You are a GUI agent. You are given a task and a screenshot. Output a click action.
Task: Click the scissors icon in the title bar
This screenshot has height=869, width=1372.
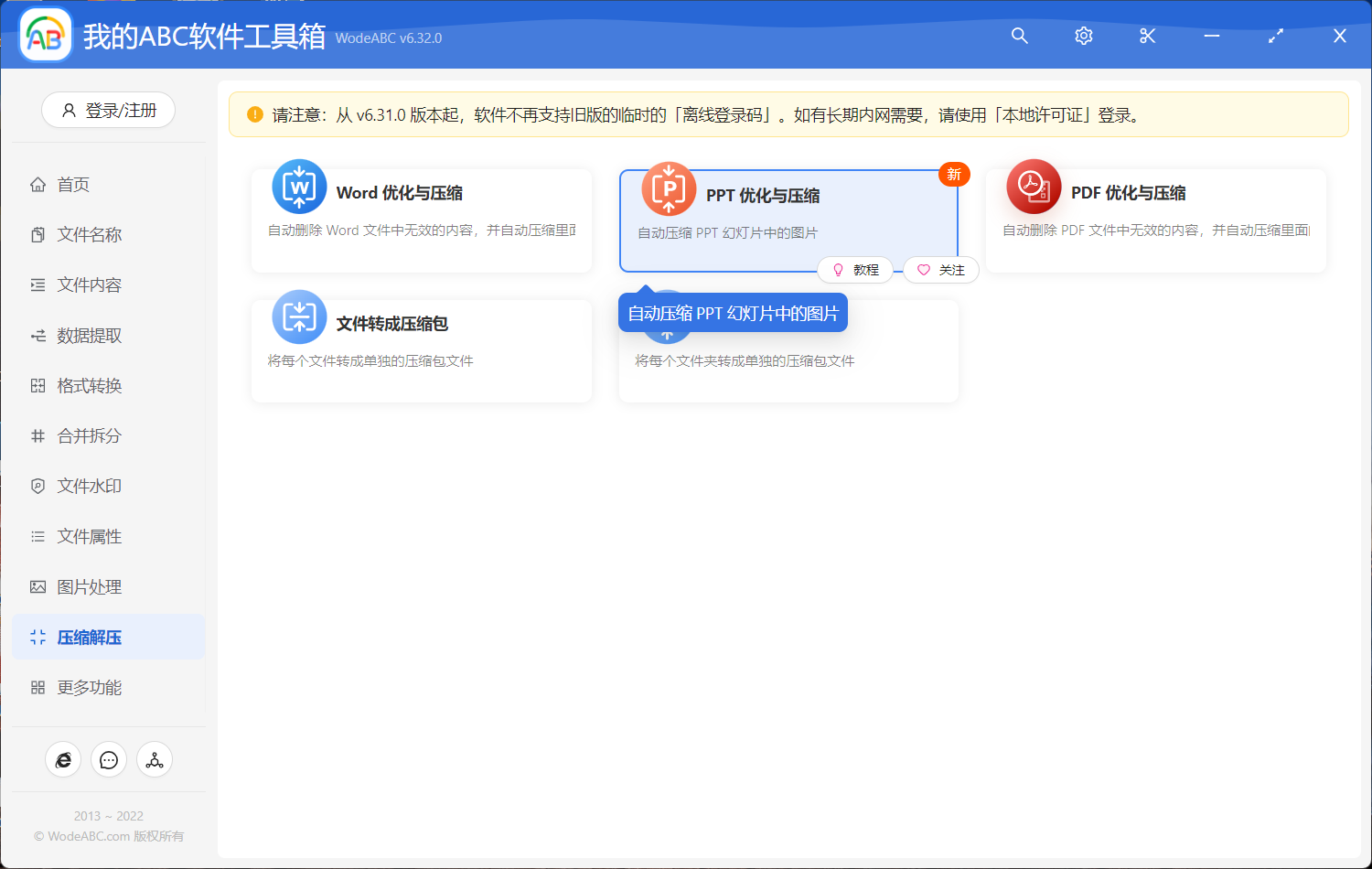(1147, 36)
